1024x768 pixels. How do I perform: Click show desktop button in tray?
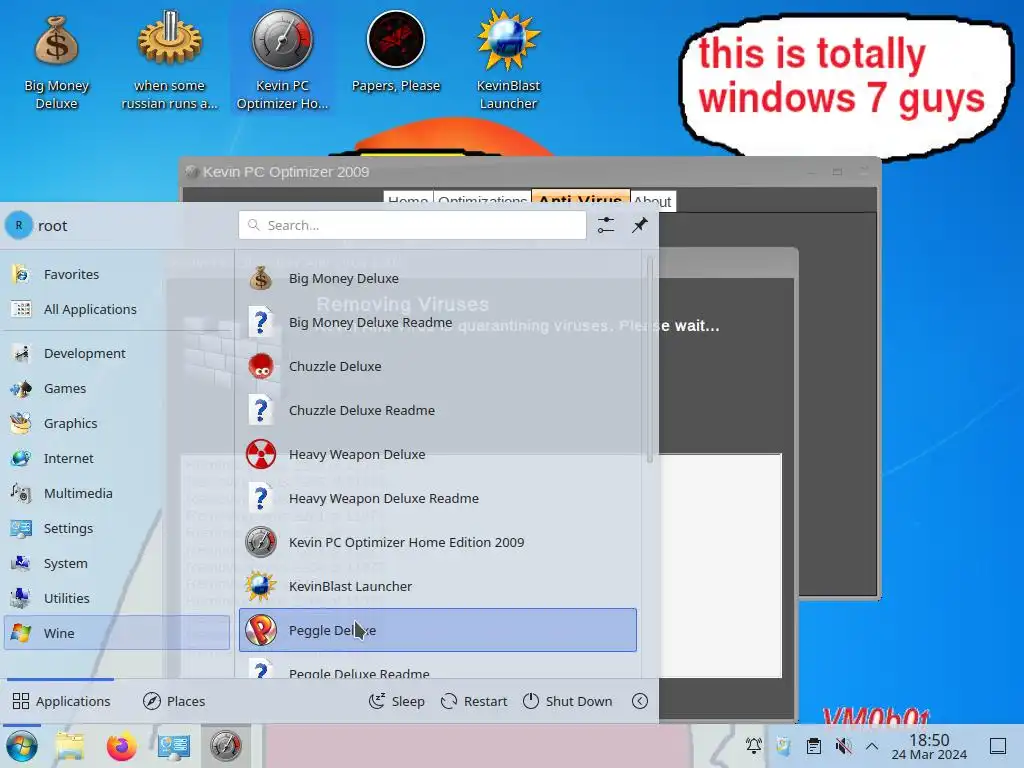click(x=998, y=746)
